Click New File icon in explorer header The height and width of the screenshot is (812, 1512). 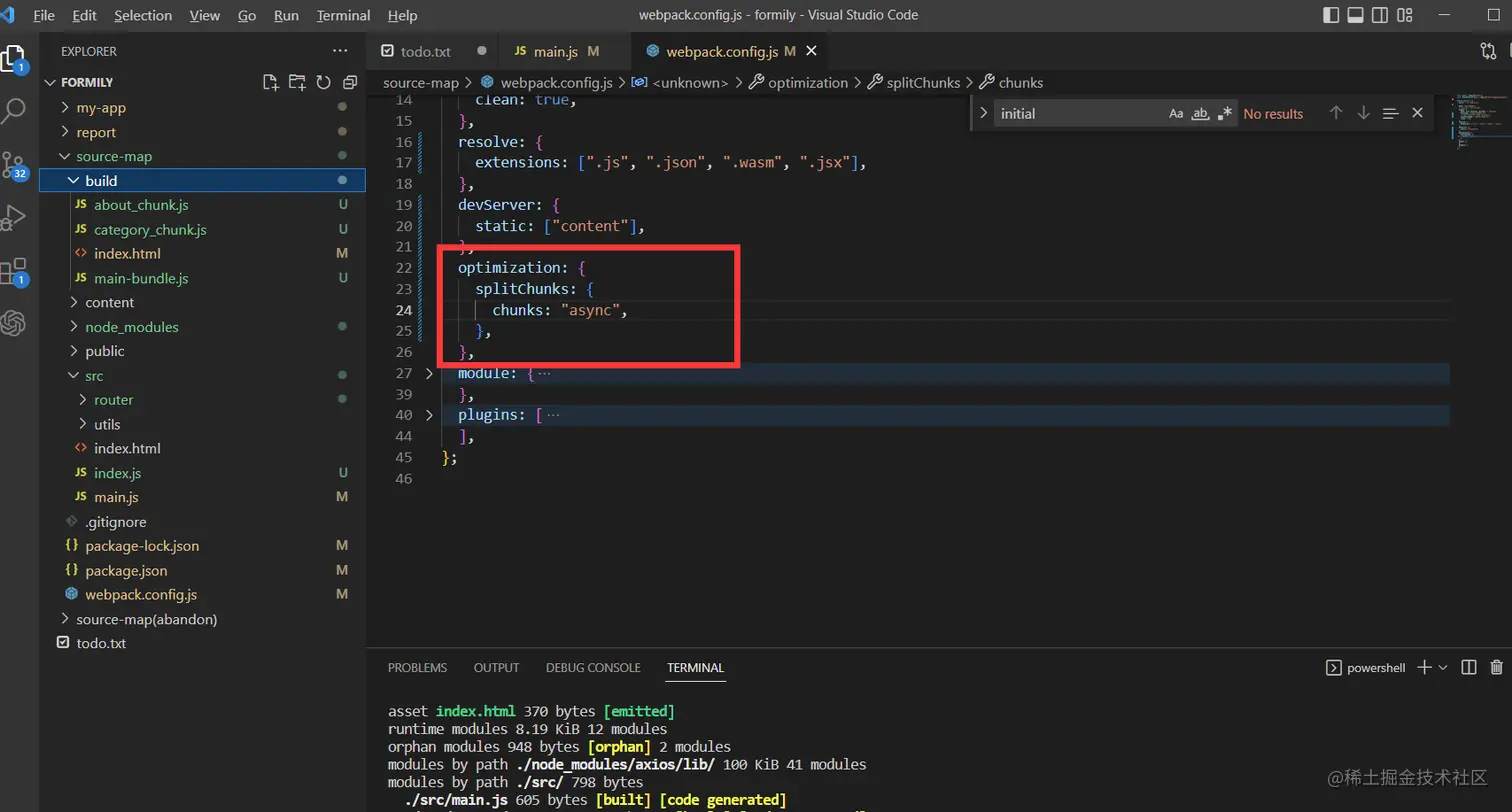[x=270, y=82]
